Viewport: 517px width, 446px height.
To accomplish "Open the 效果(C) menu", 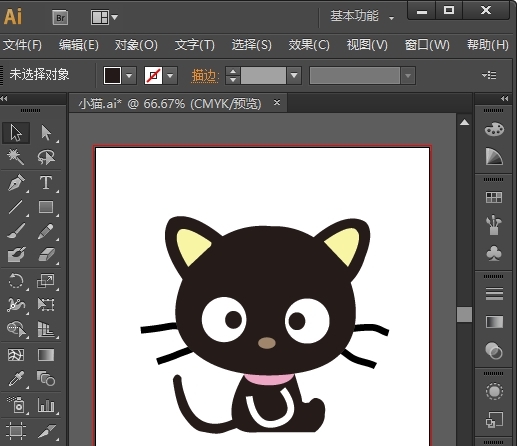I will [x=309, y=45].
